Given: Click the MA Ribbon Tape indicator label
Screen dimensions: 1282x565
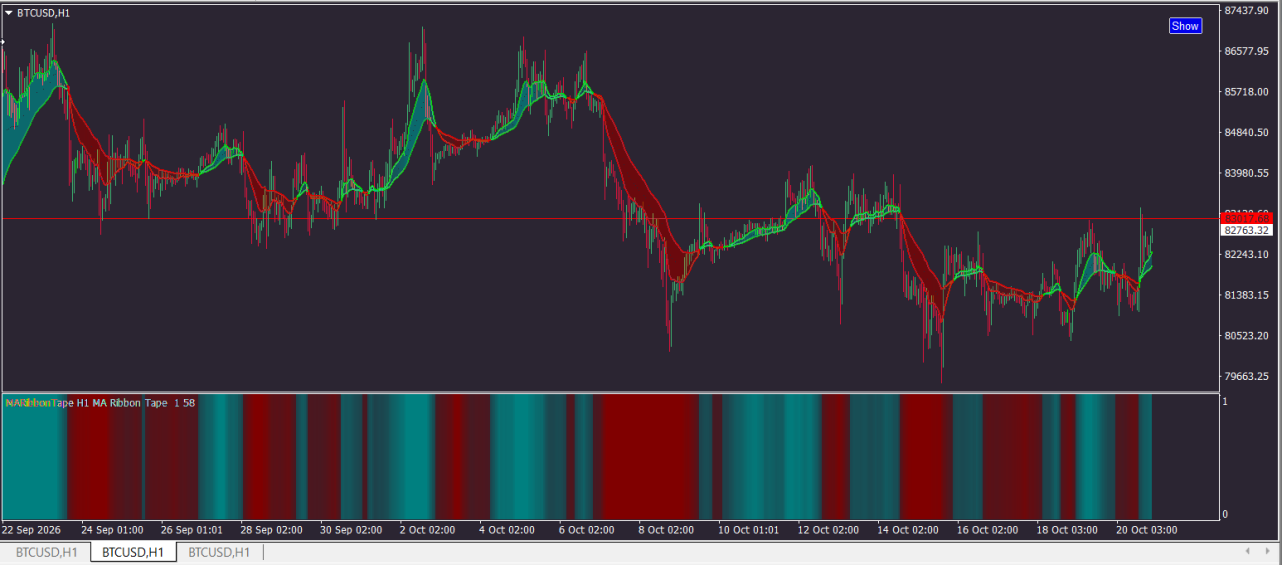Looking at the screenshot, I should (100, 403).
